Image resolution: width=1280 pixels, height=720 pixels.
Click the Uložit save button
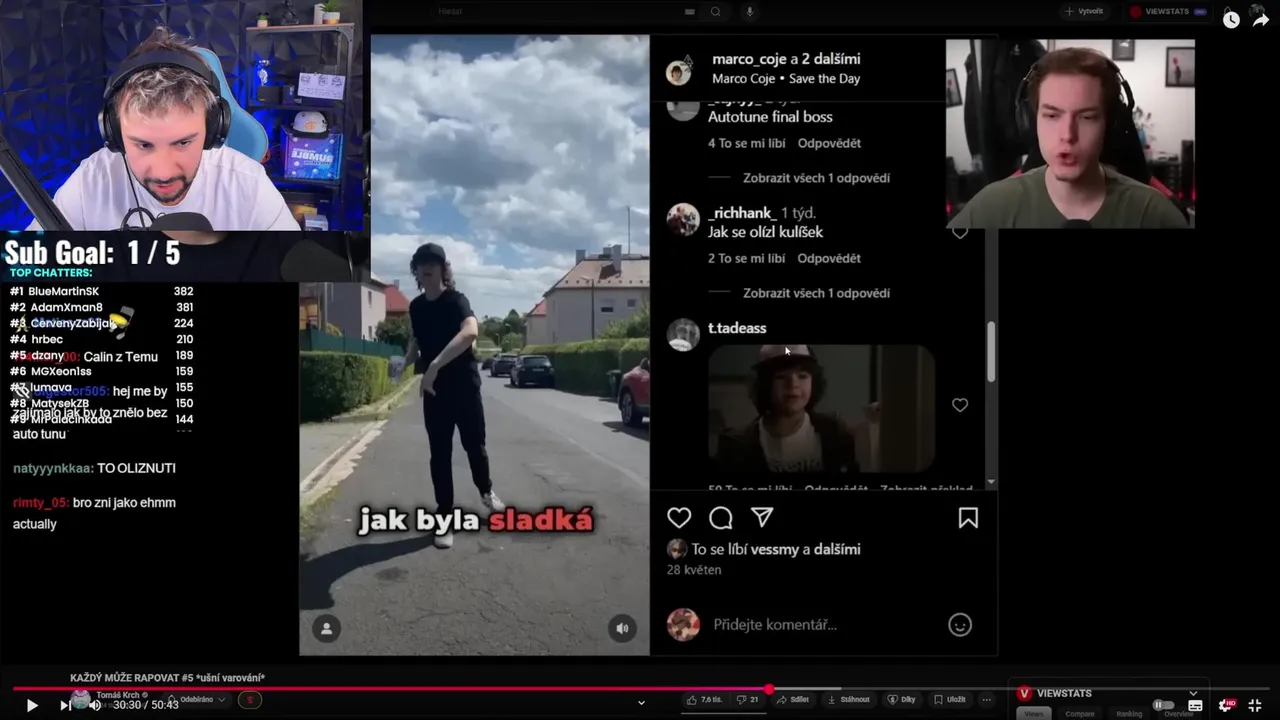950,700
